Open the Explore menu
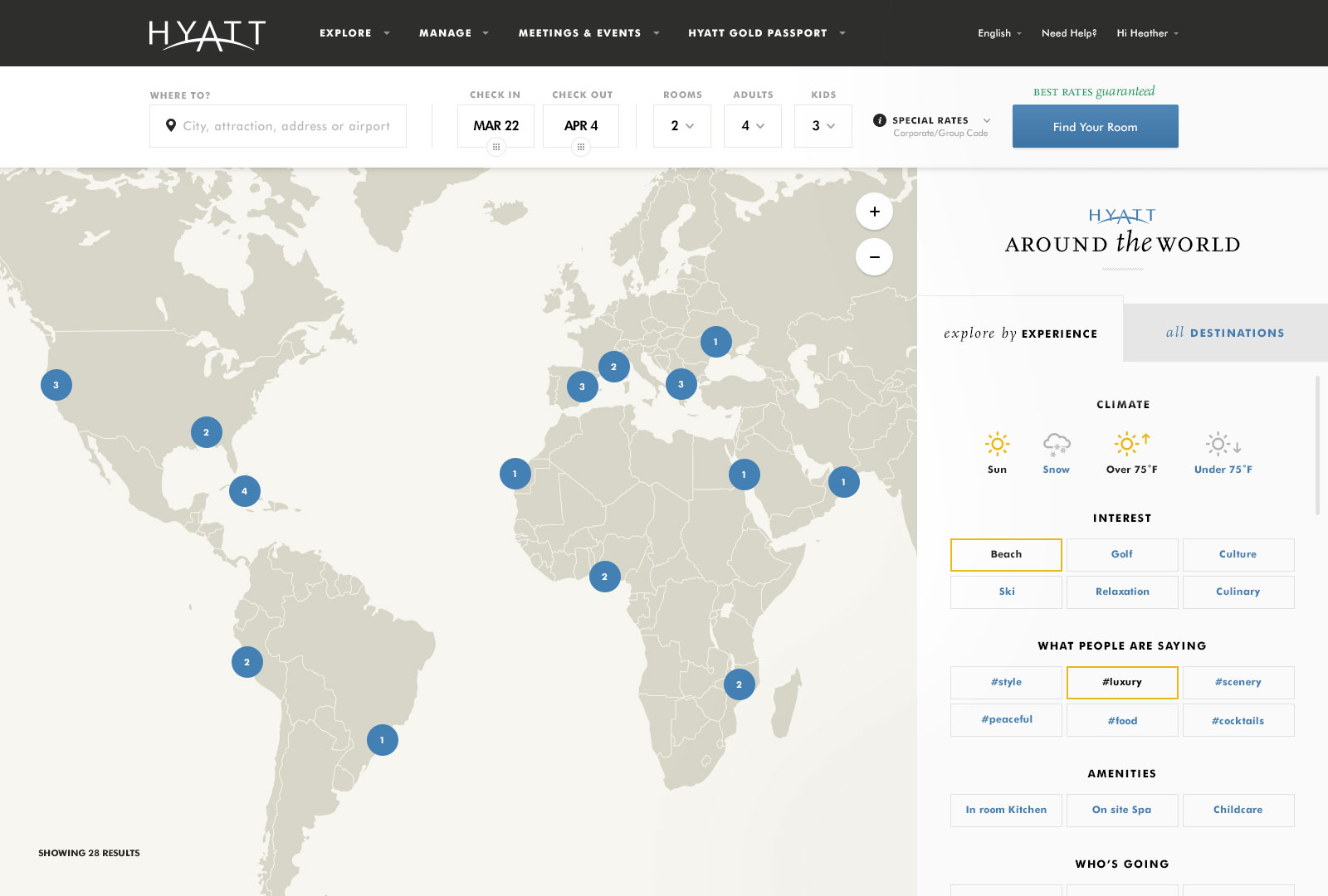This screenshot has width=1328, height=896. point(354,33)
